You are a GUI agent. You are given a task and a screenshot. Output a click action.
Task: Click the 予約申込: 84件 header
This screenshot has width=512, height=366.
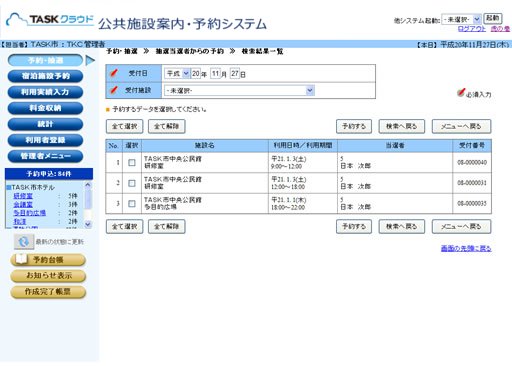point(49,174)
